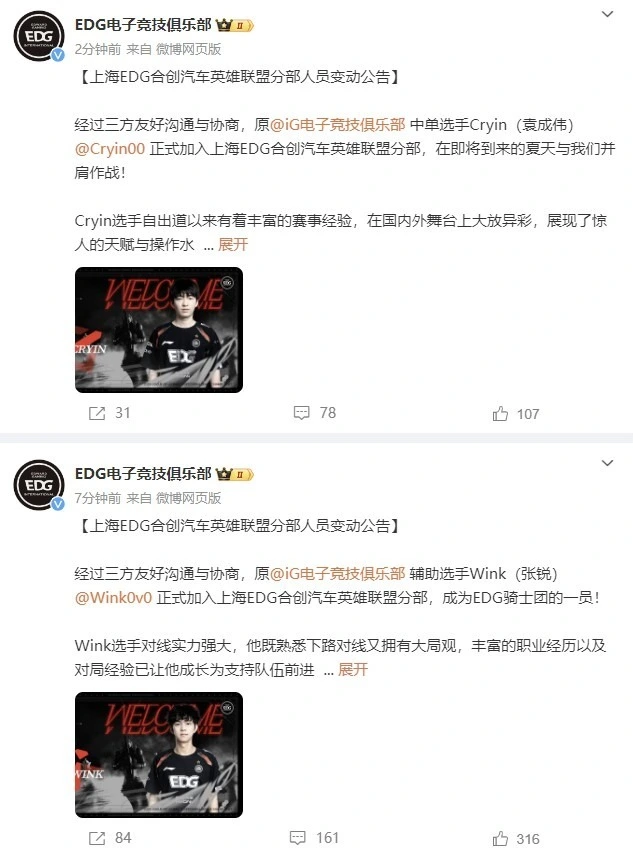This screenshot has width=633, height=852.
Task: Click the crown membership badge on the first post
Action: tap(235, 25)
